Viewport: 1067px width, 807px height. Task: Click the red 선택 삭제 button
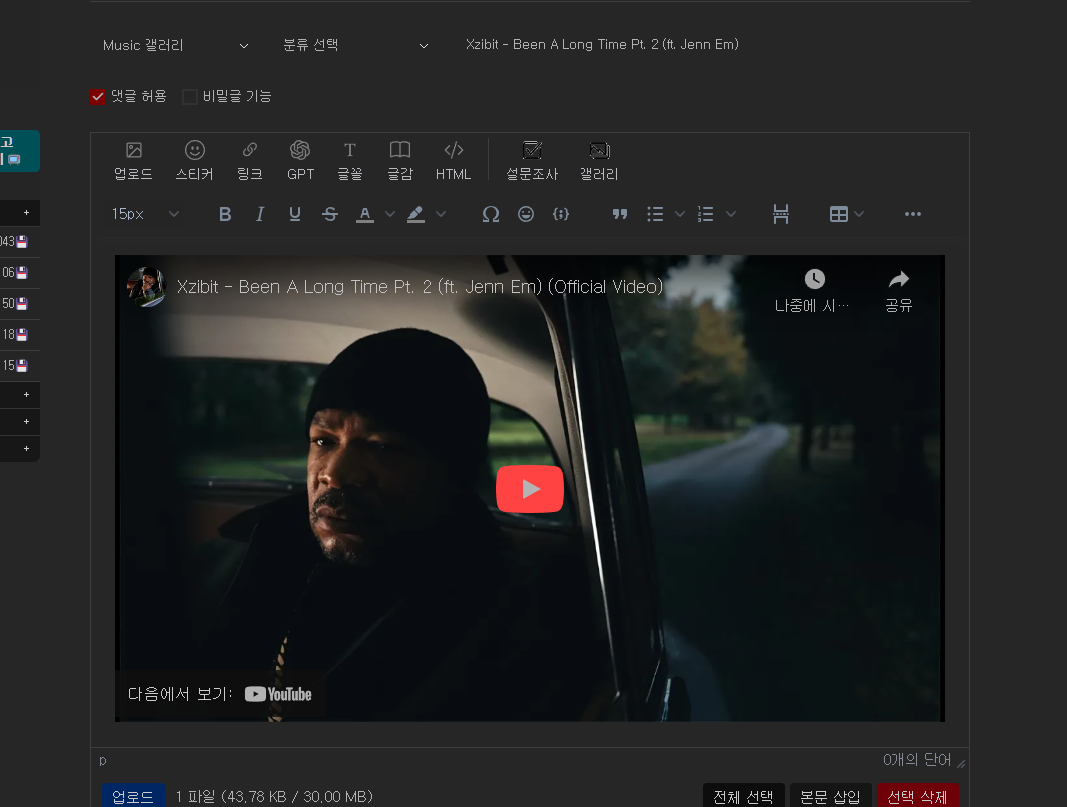917,796
